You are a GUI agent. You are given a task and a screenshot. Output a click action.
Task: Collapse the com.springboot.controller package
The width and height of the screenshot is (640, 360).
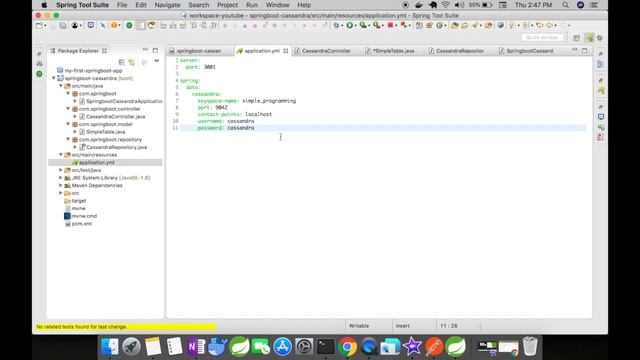[x=68, y=109]
